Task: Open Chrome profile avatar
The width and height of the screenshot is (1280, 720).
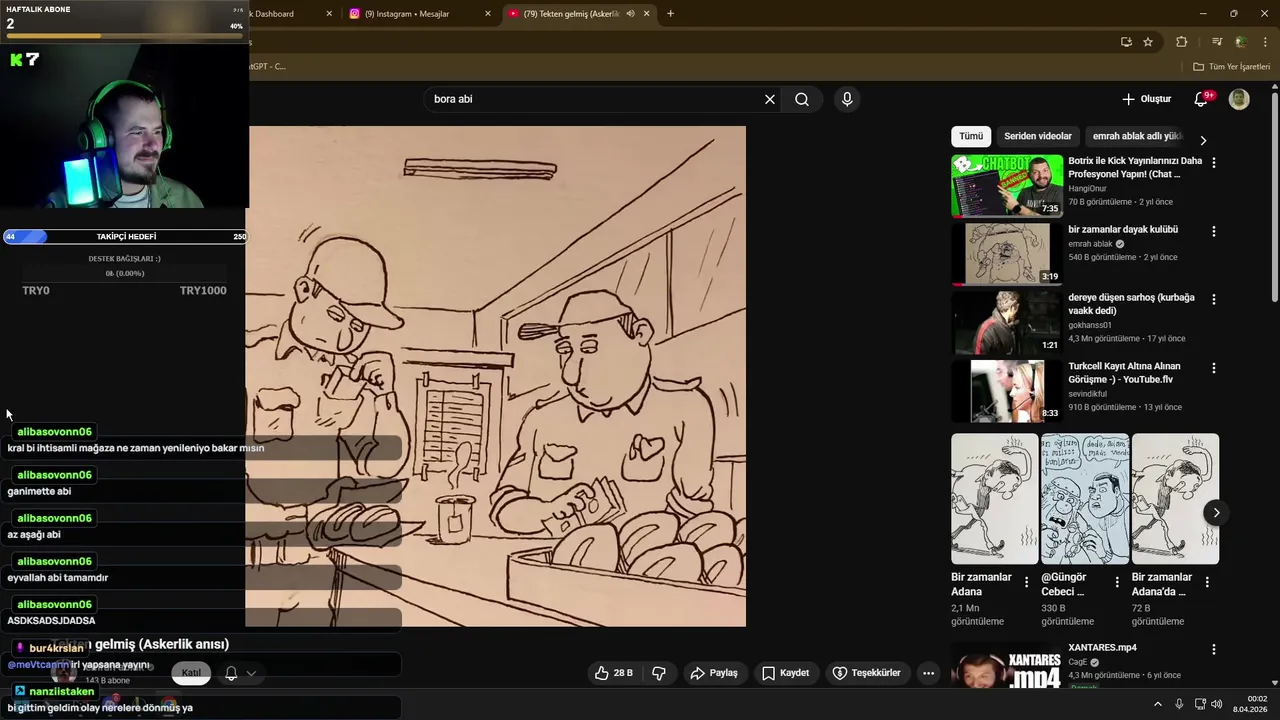Action: (1240, 42)
